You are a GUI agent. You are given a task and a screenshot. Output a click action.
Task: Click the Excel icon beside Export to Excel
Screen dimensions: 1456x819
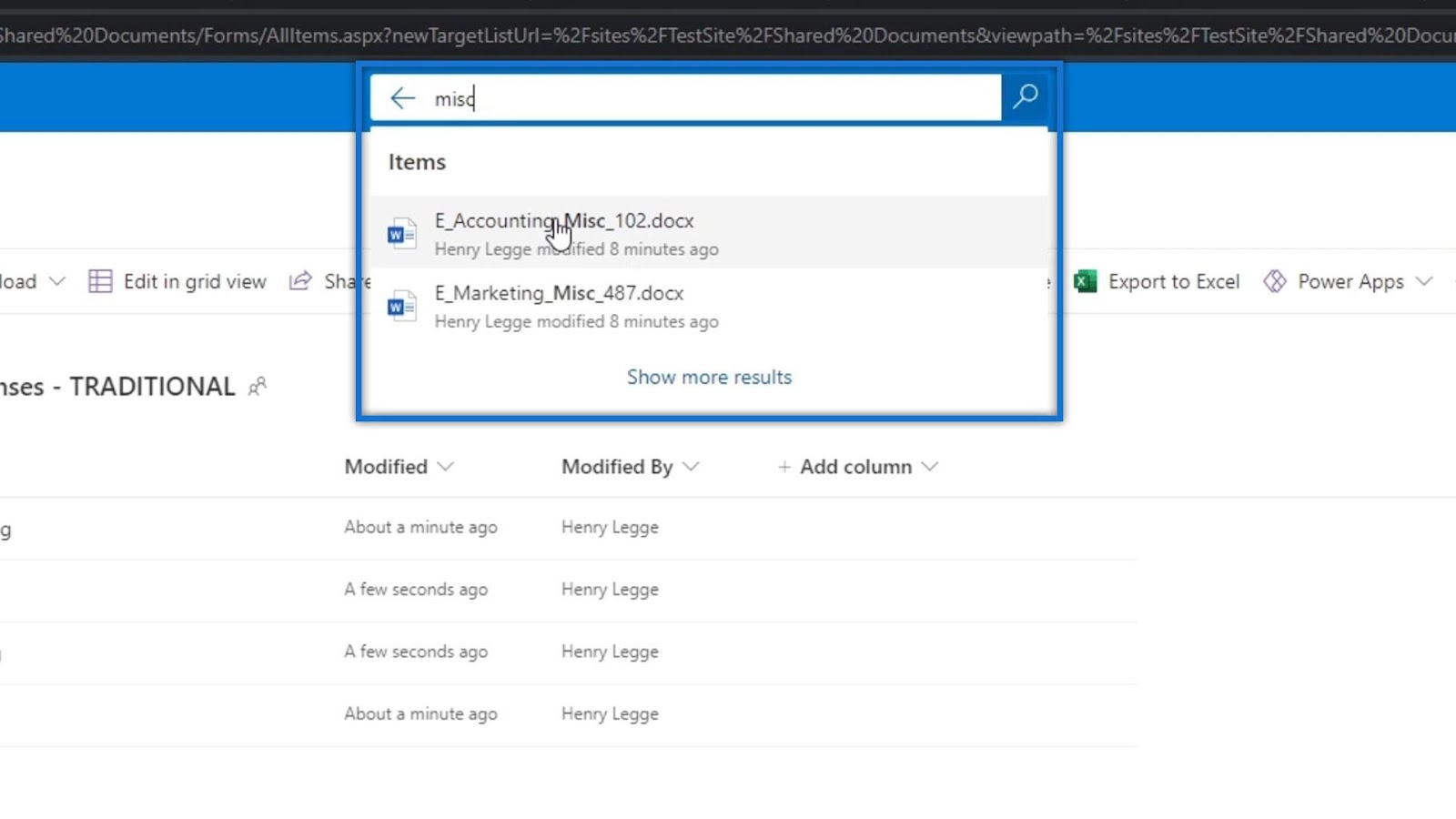click(x=1085, y=282)
